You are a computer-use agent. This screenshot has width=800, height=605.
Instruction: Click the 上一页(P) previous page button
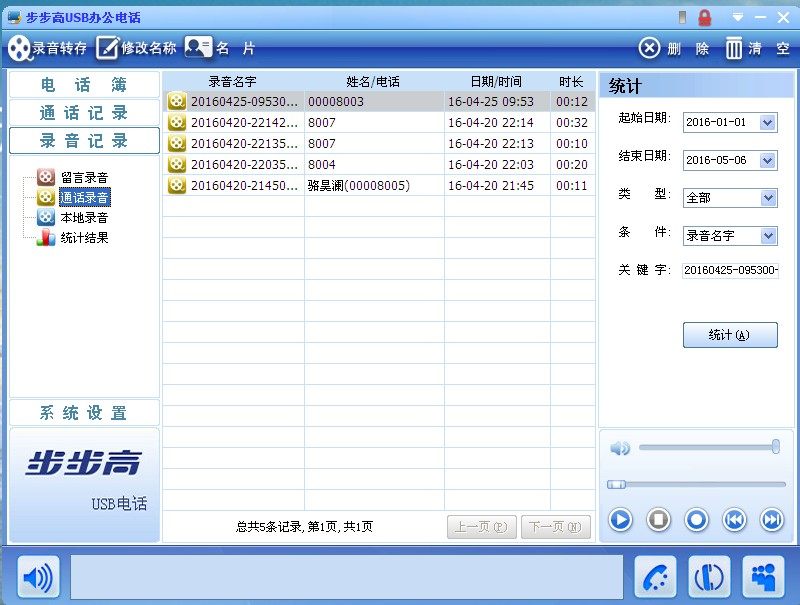click(482, 526)
